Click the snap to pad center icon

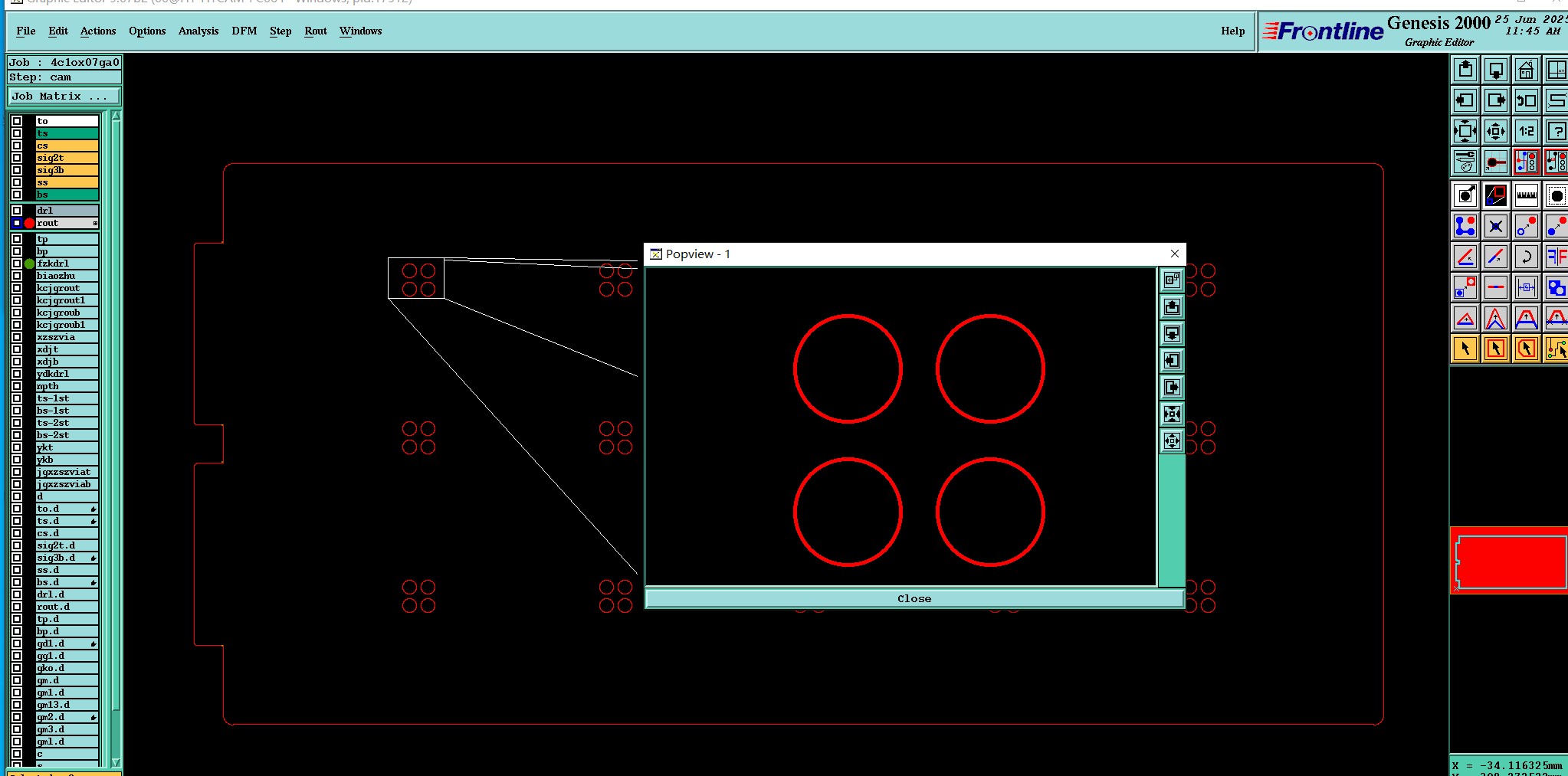(1496, 162)
